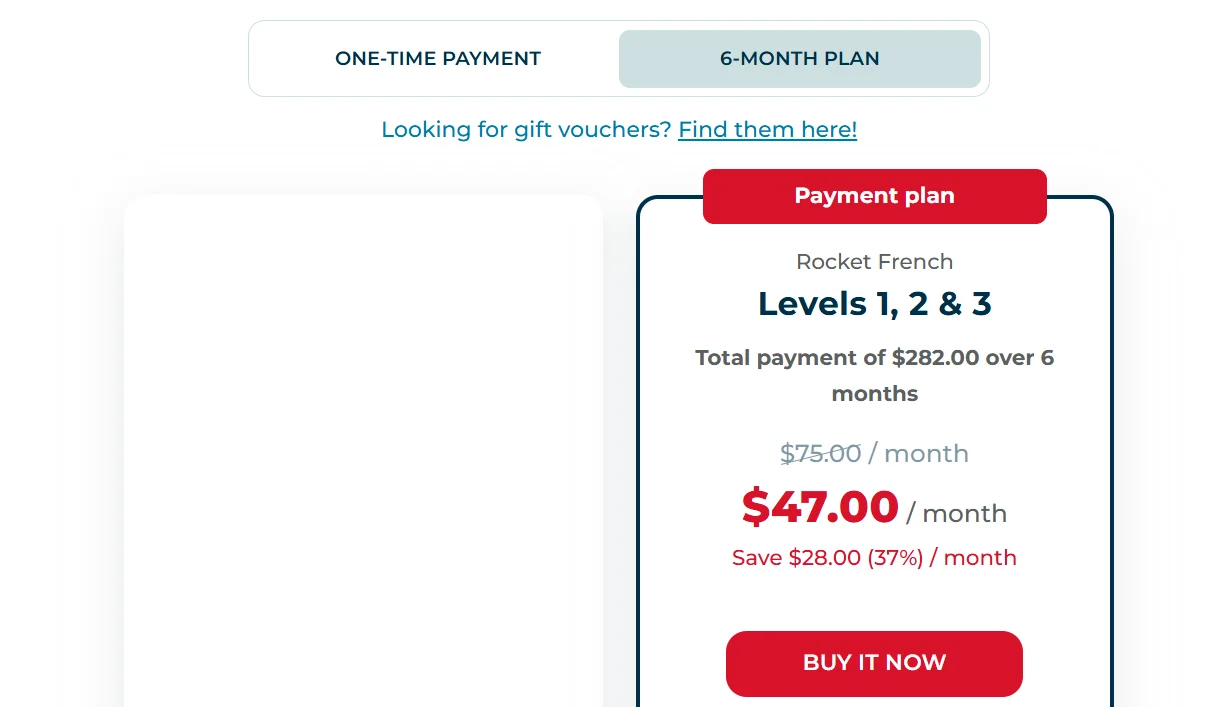The image size is (1232, 707).
Task: Click the 'Looking for gift vouchers?' text
Action: pos(526,130)
